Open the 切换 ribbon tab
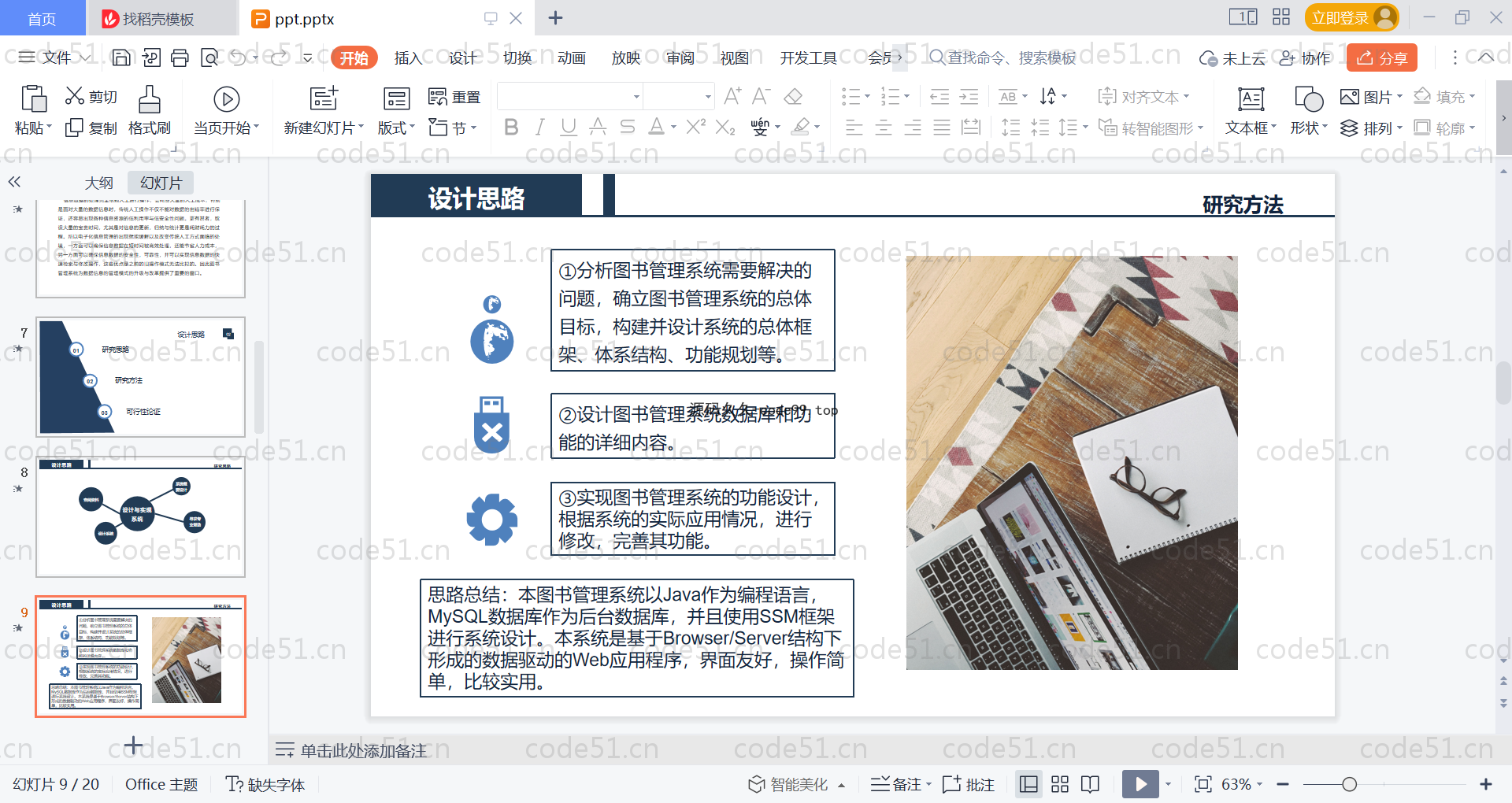The image size is (1512, 803). click(517, 57)
